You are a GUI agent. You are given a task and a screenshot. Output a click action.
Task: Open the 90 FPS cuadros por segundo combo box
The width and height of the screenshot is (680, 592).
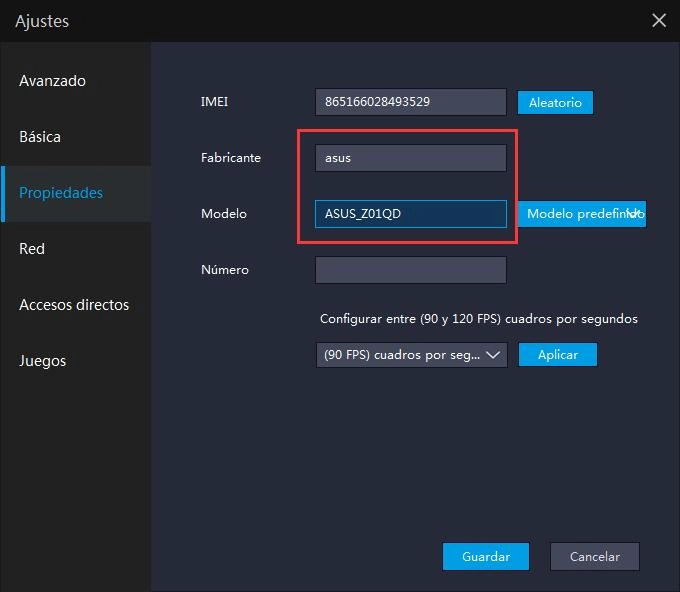click(410, 355)
